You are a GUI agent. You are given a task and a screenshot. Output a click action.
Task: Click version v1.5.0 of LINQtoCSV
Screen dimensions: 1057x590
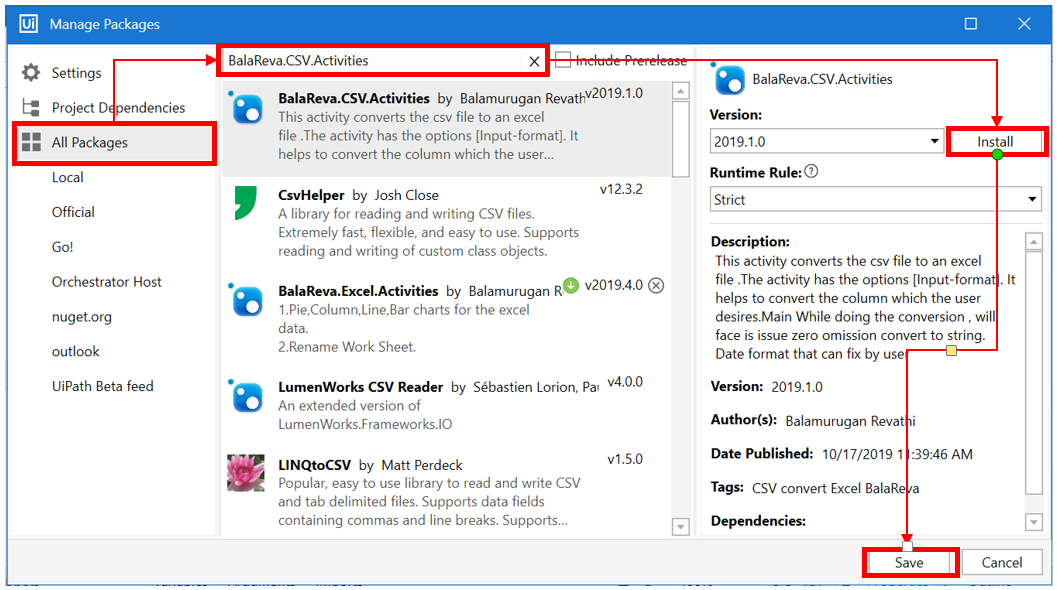(625, 459)
